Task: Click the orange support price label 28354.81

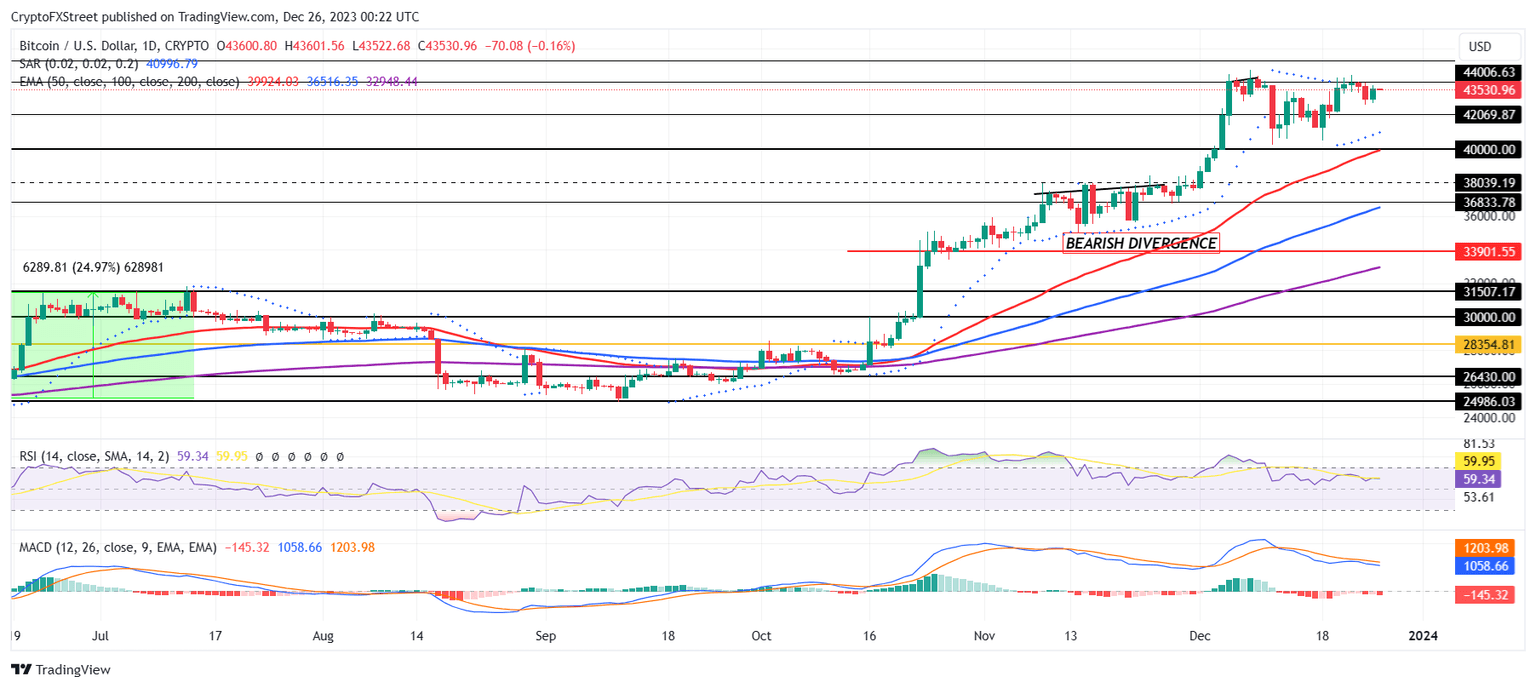Action: click(1489, 344)
